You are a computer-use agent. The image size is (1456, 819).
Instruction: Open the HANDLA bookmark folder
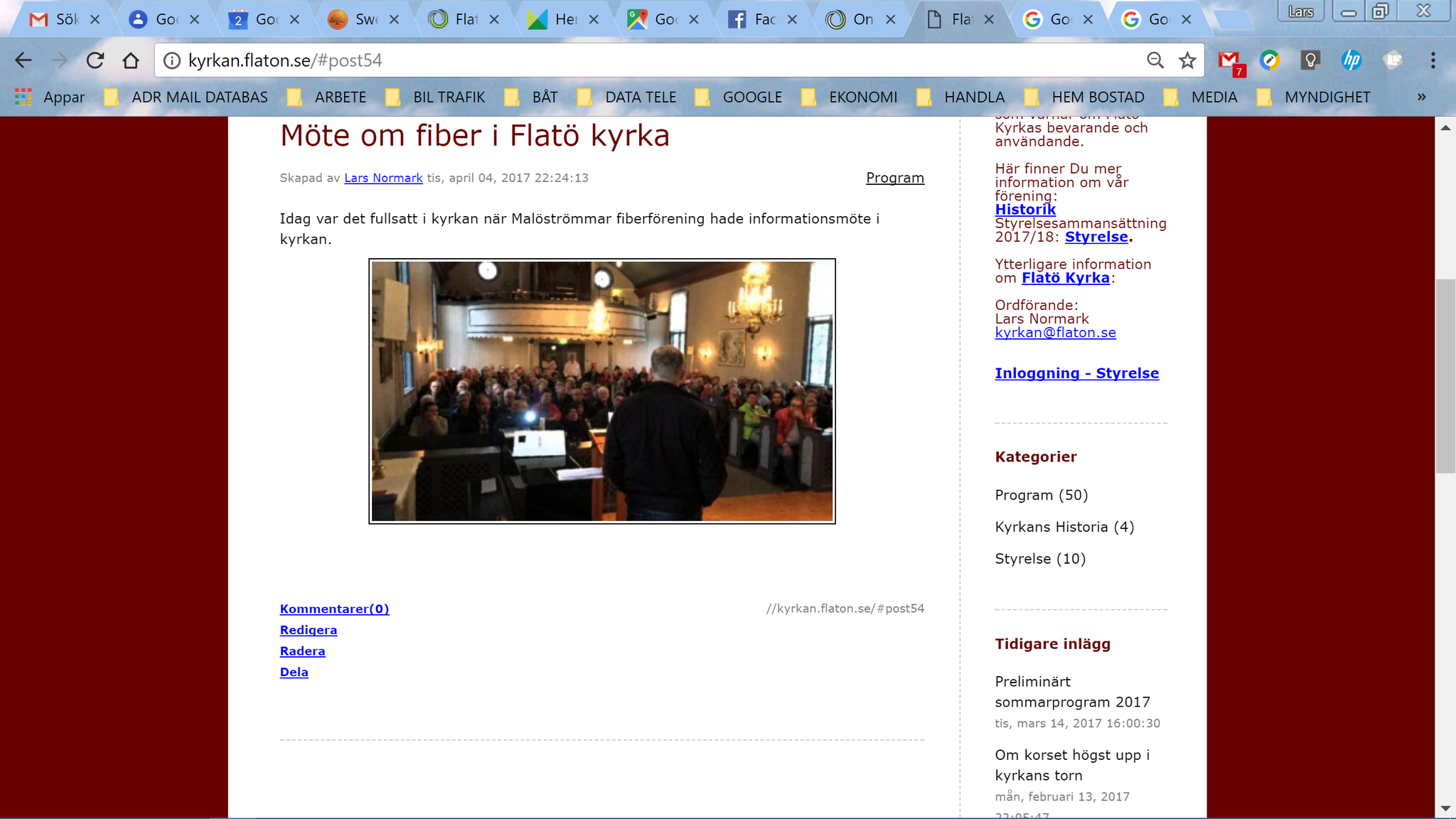coord(960,97)
